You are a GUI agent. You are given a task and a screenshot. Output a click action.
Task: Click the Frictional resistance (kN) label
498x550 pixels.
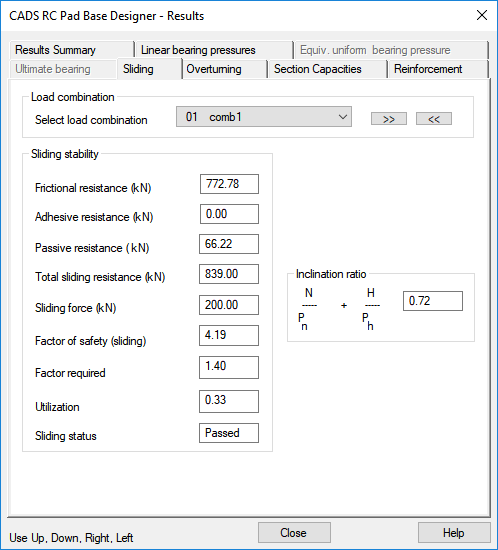point(93,188)
